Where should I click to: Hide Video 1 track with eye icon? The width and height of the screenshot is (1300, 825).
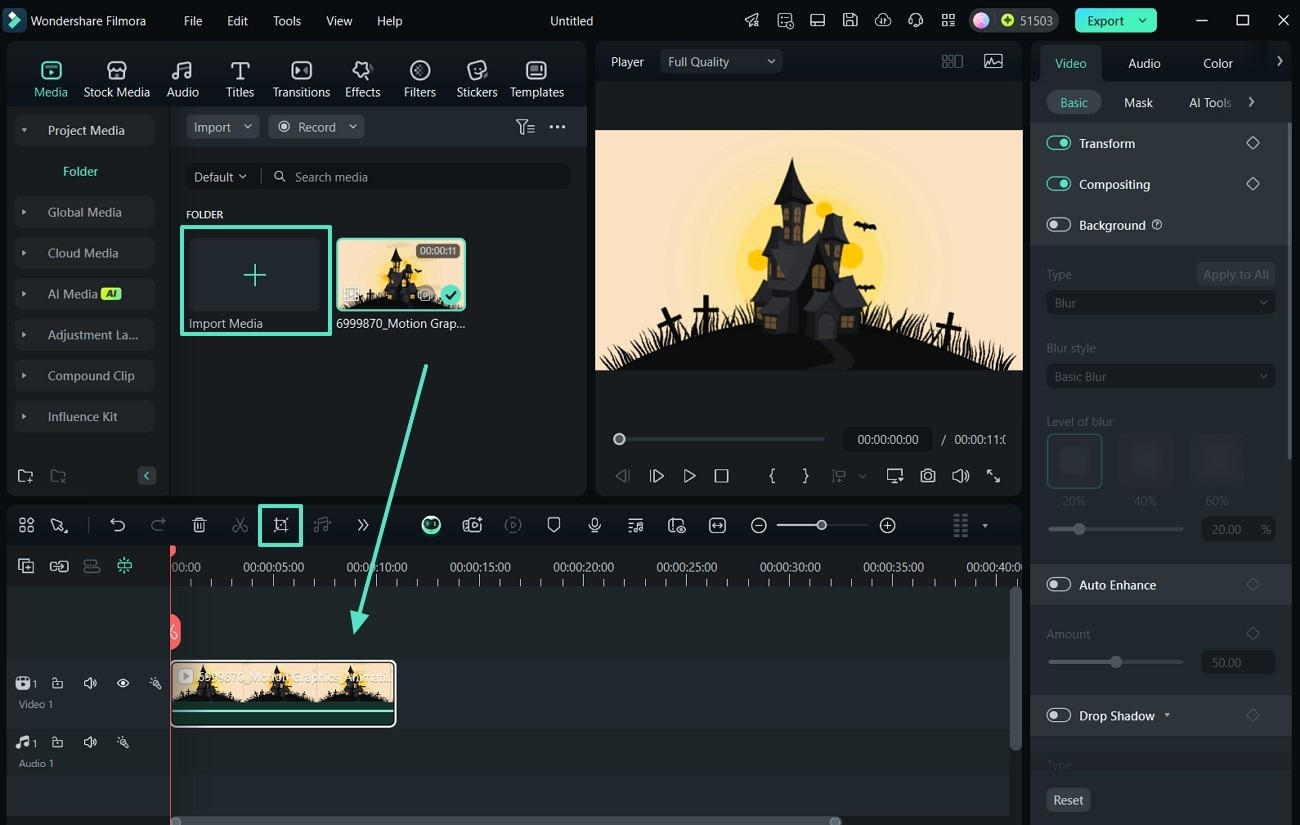tap(123, 683)
